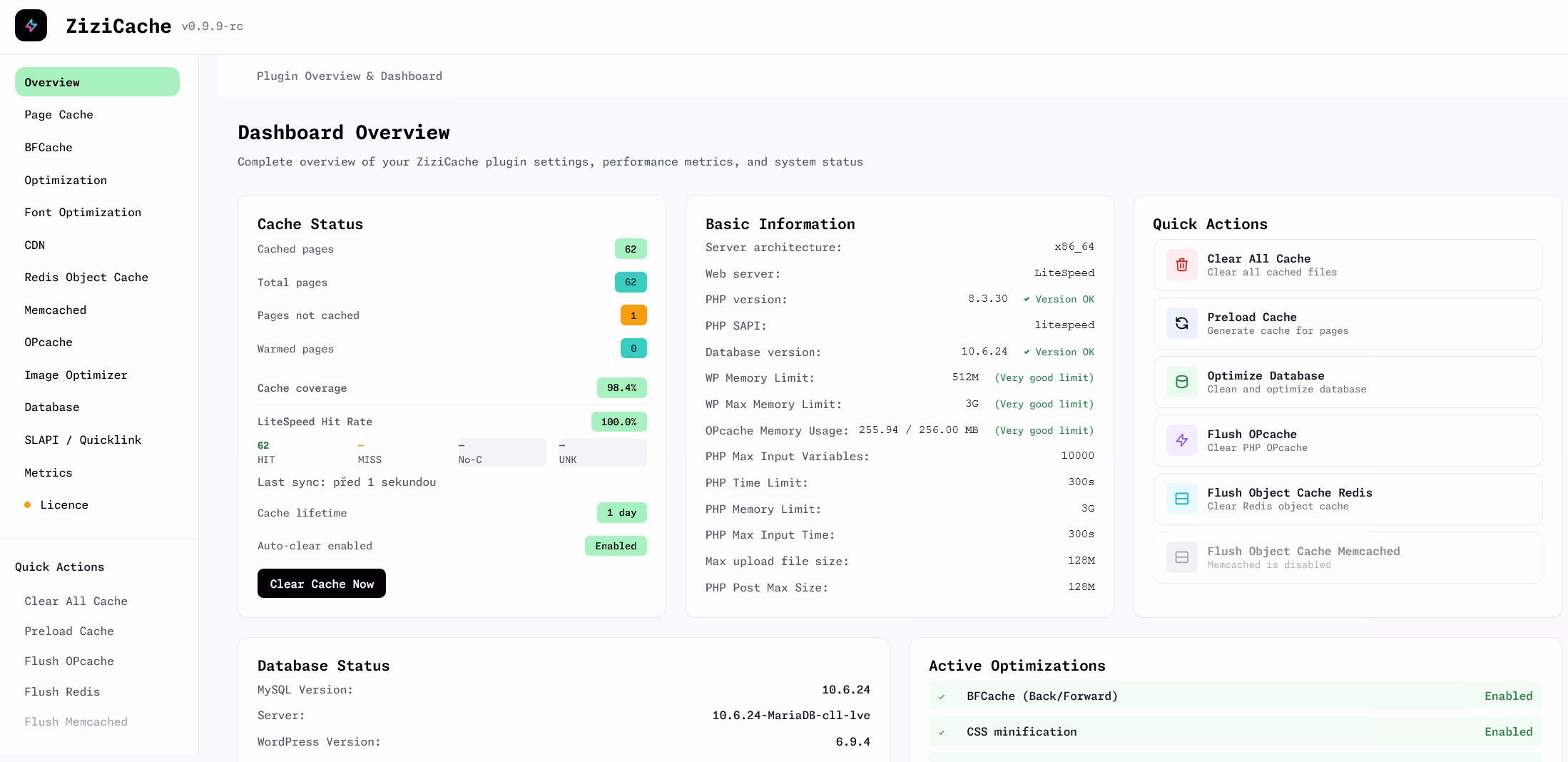
Task: Click the grayed Flush Object Cache Memcached icon
Action: click(1182, 557)
